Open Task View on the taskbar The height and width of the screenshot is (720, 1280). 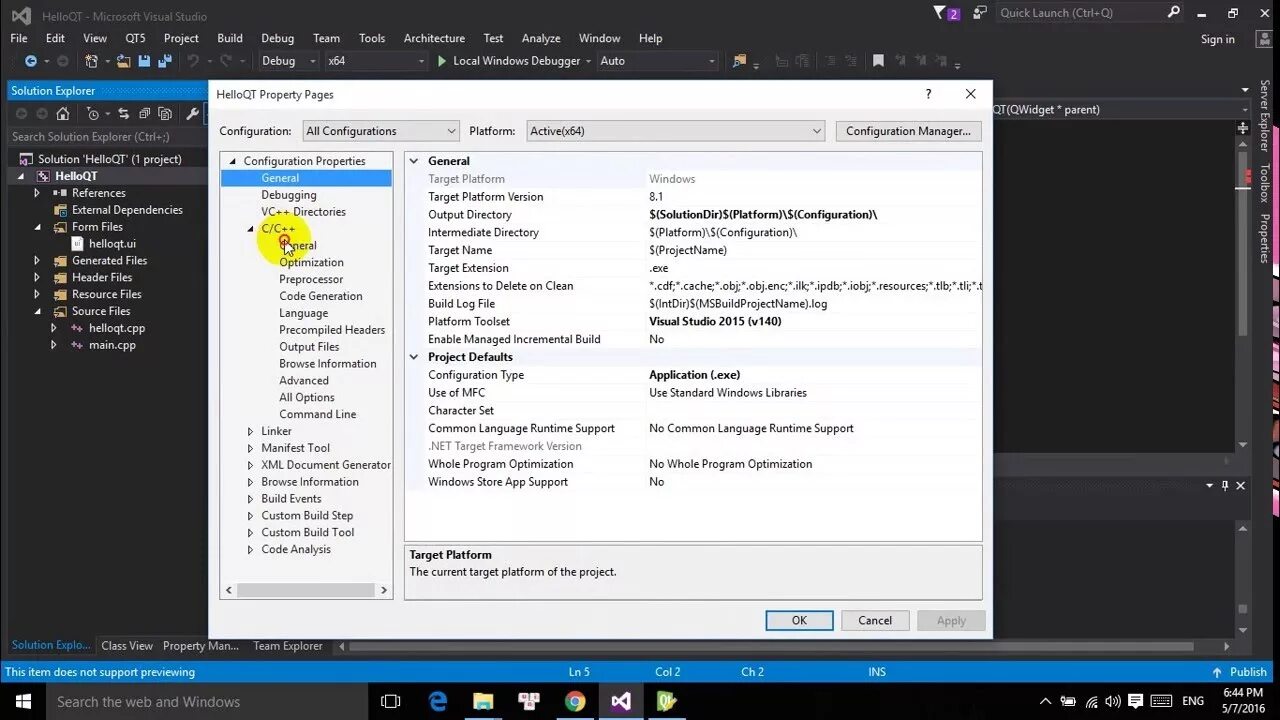[391, 701]
